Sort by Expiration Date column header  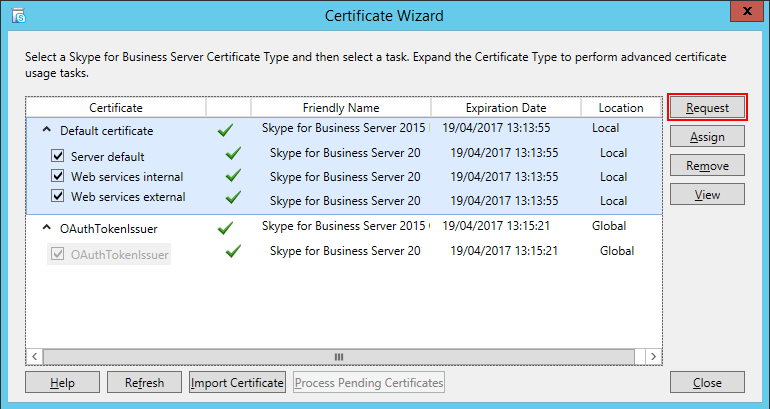[x=506, y=108]
